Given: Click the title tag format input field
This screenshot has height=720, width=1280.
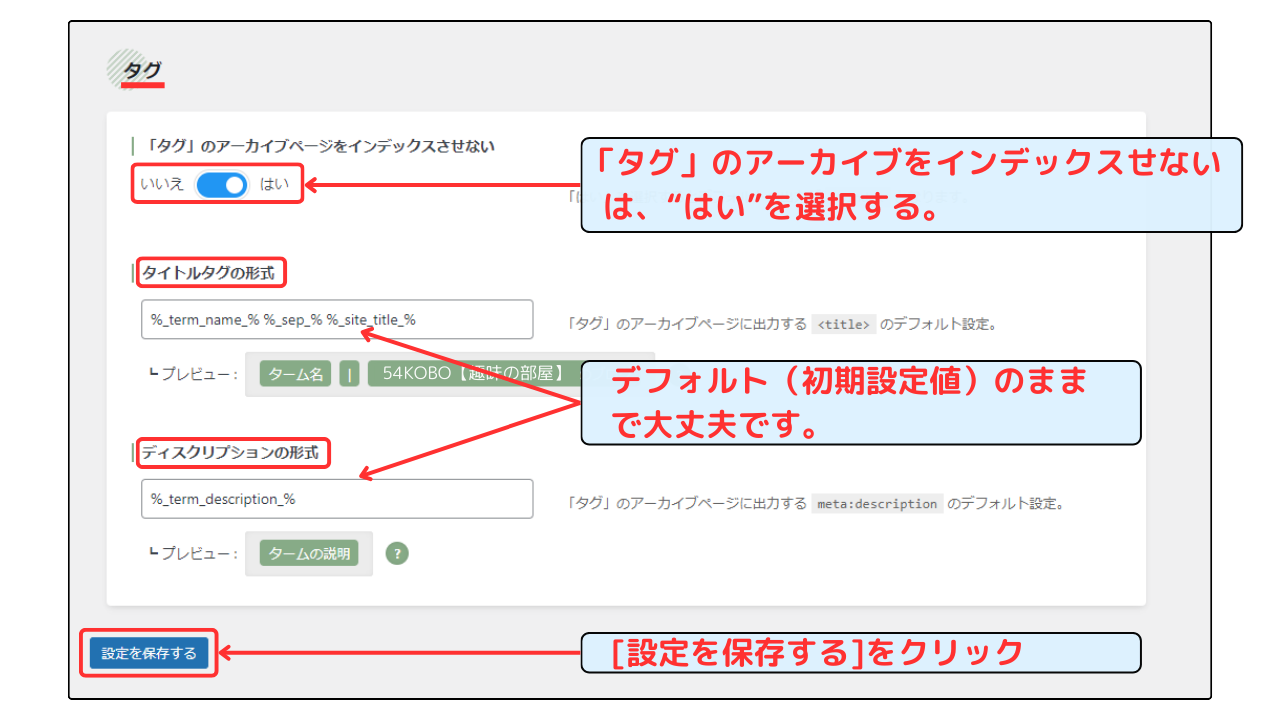Looking at the screenshot, I should 337,320.
